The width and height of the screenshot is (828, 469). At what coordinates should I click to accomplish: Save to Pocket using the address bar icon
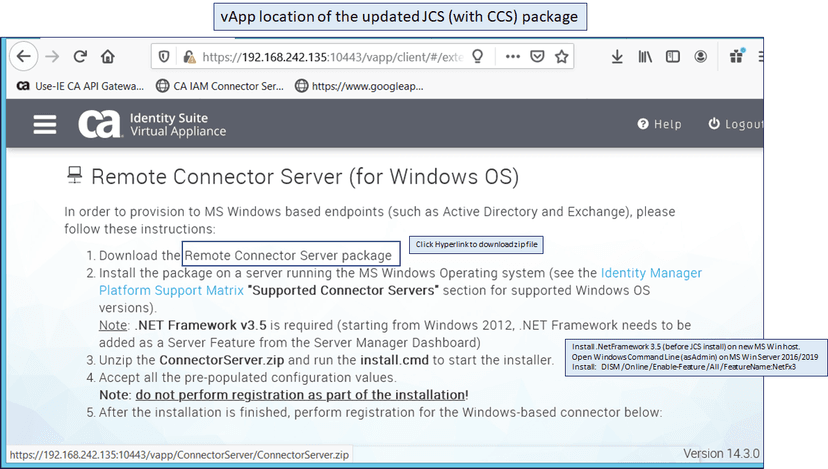538,56
